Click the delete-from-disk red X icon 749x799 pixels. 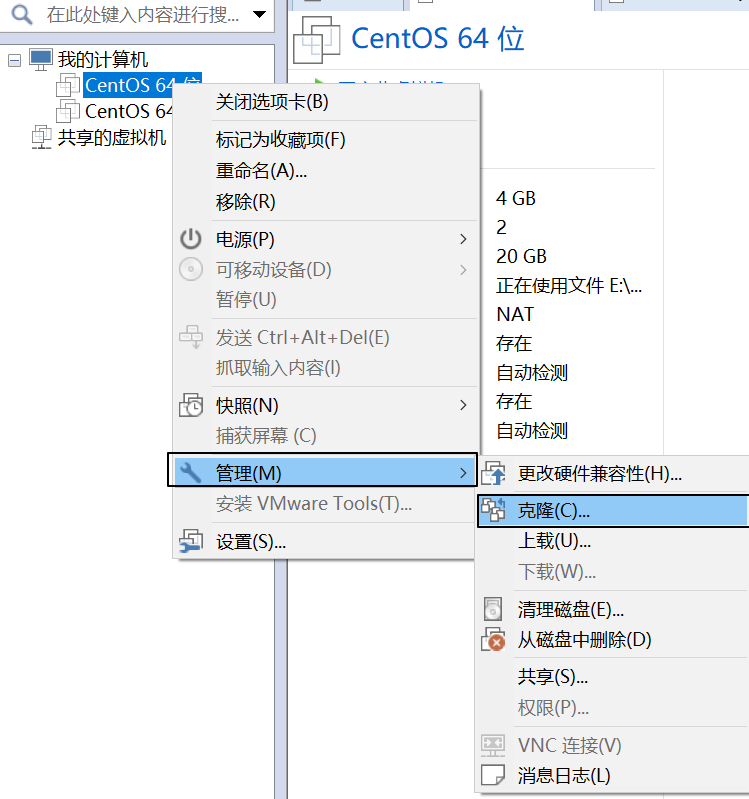pos(494,640)
